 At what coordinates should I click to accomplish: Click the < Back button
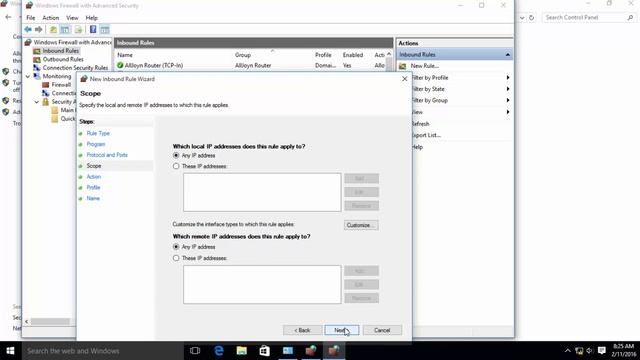pyautogui.click(x=302, y=330)
